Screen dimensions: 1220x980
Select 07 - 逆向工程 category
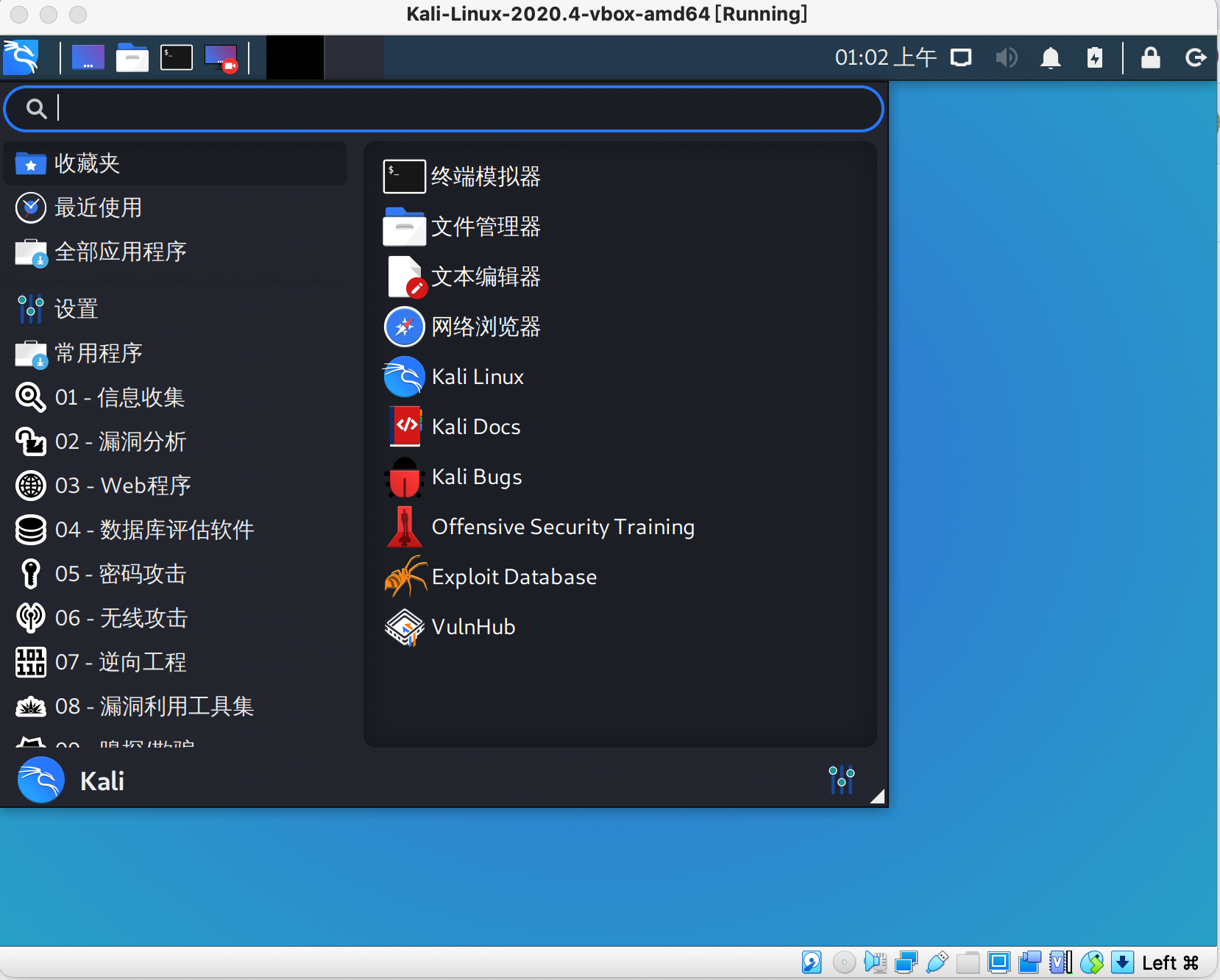pyautogui.click(x=175, y=662)
